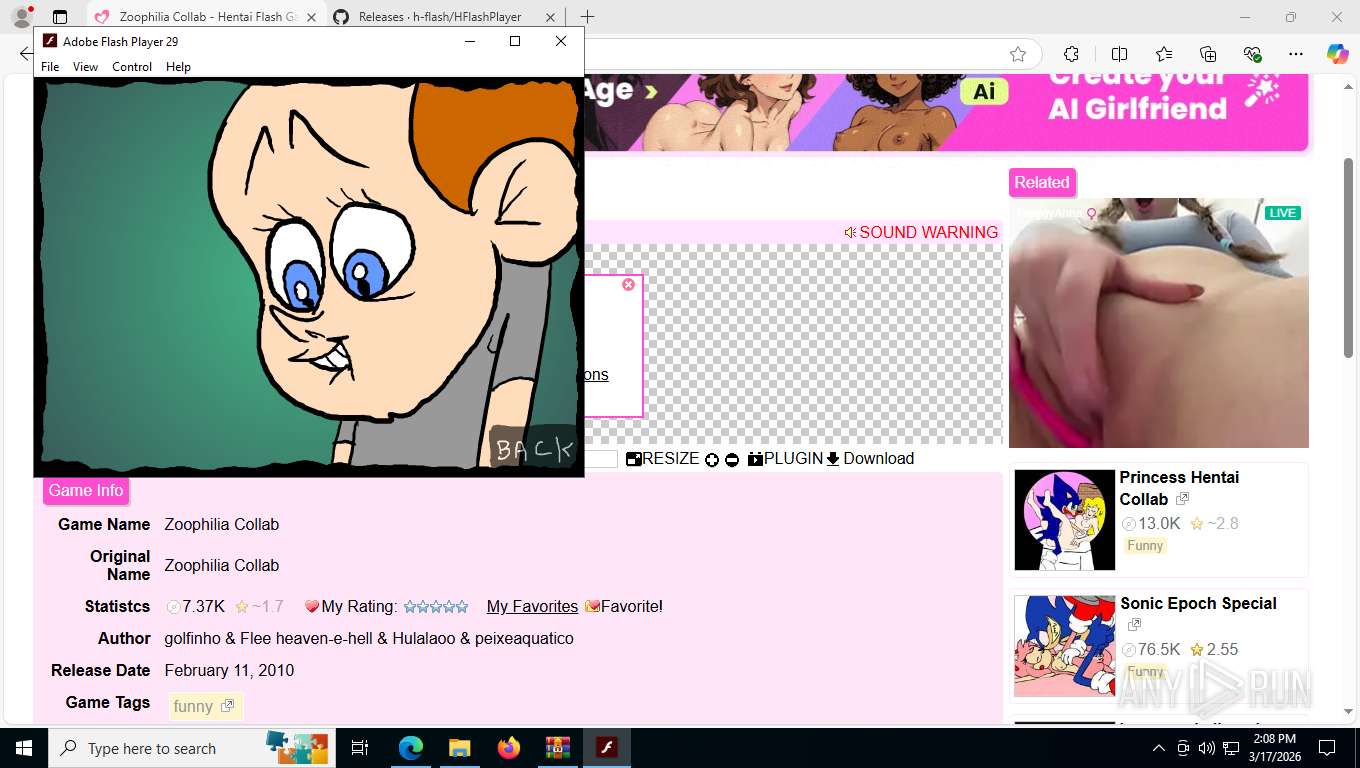Open the Edge Favorites list icon
Screen dimensions: 1360x768
click(1164, 54)
